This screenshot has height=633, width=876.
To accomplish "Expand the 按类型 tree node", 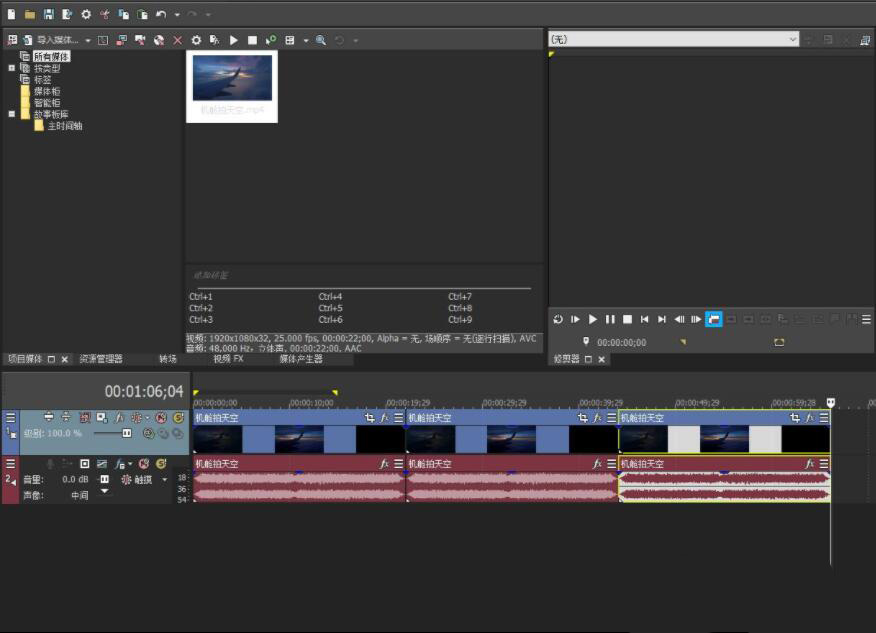I will point(12,68).
